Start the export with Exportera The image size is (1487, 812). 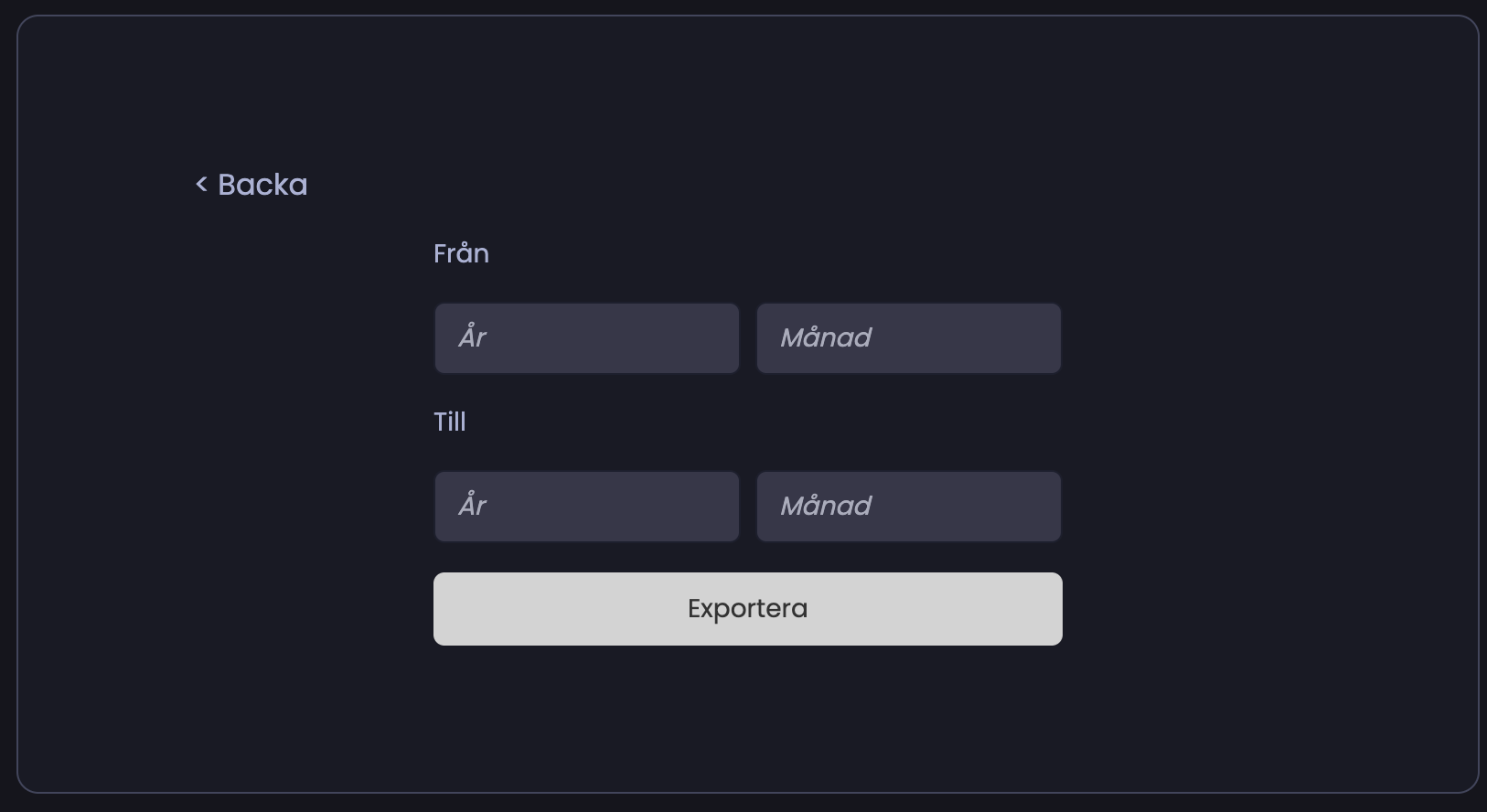tap(747, 609)
